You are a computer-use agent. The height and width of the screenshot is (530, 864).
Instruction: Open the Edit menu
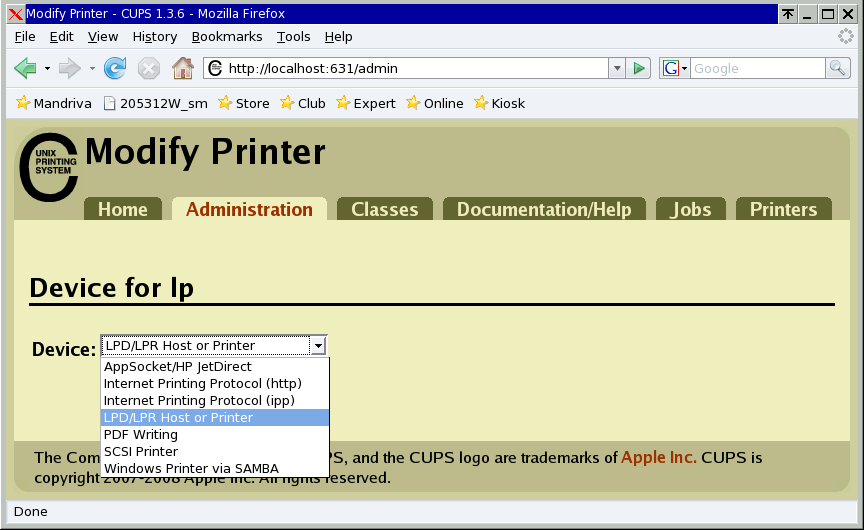61,37
